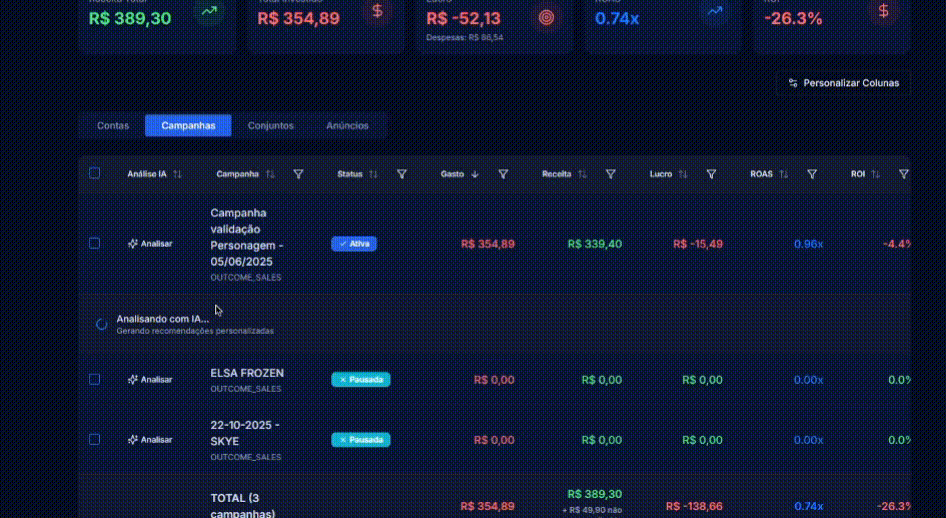Image resolution: width=946 pixels, height=518 pixels.
Task: Click the filter icon in Campanha column
Action: click(298, 174)
